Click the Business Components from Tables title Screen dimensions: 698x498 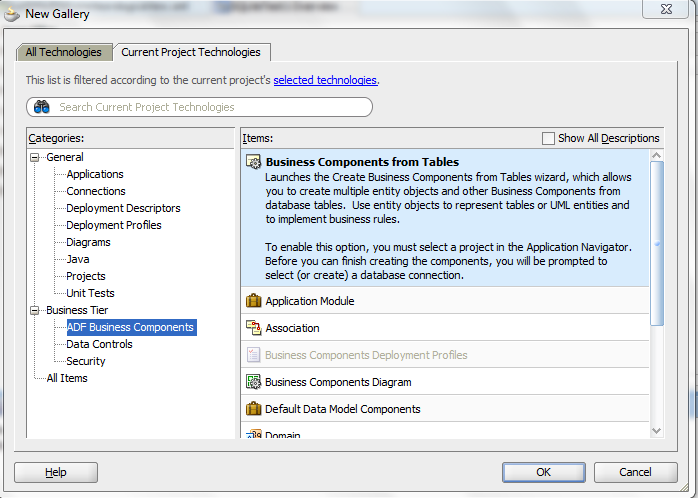pyautogui.click(x=362, y=162)
